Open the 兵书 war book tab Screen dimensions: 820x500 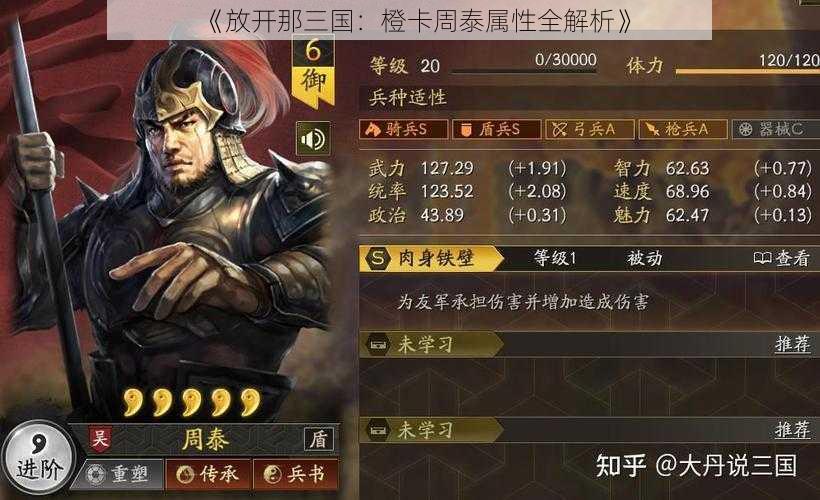(x=295, y=474)
